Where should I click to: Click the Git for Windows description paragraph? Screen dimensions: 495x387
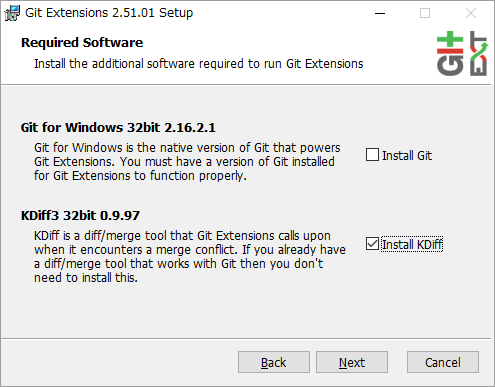187,162
